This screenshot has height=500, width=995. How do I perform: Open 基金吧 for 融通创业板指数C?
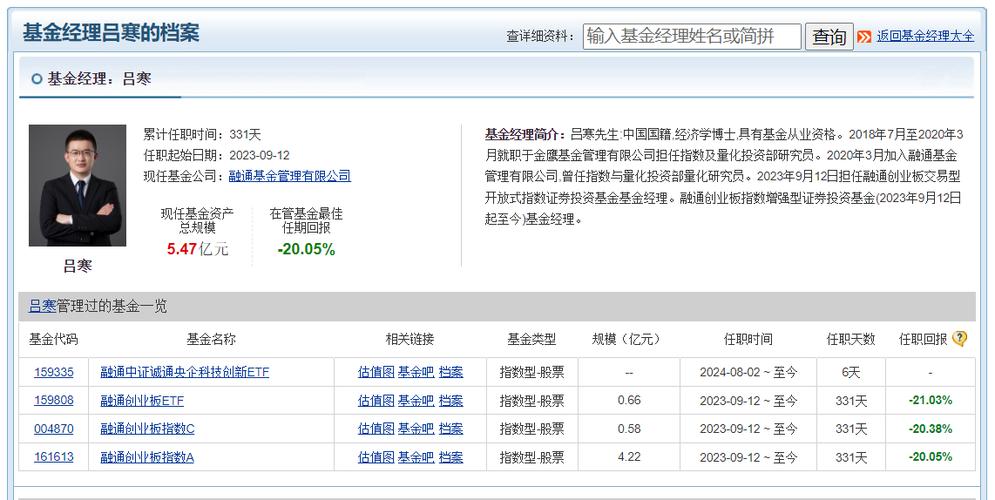pos(416,429)
